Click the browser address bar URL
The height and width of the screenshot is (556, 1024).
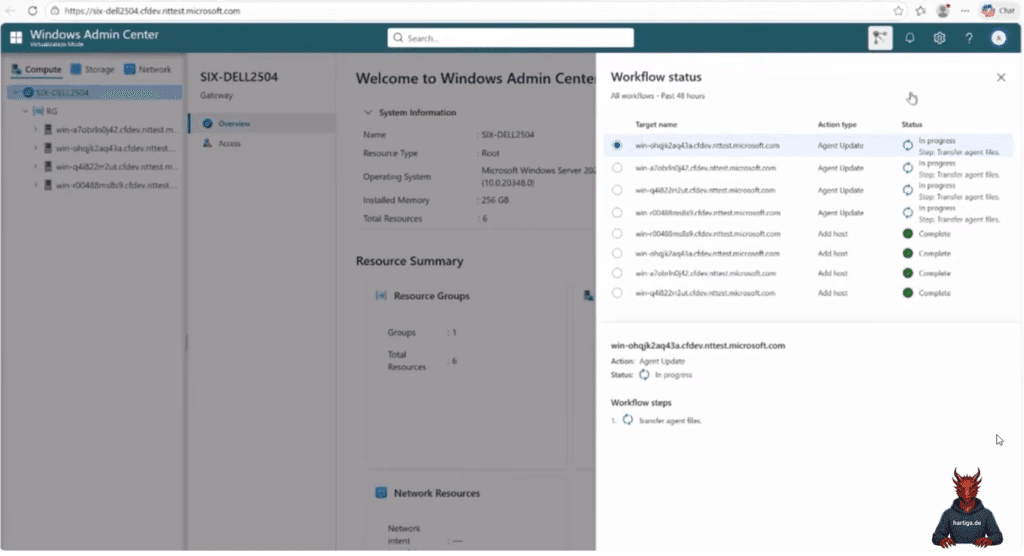[x=152, y=10]
